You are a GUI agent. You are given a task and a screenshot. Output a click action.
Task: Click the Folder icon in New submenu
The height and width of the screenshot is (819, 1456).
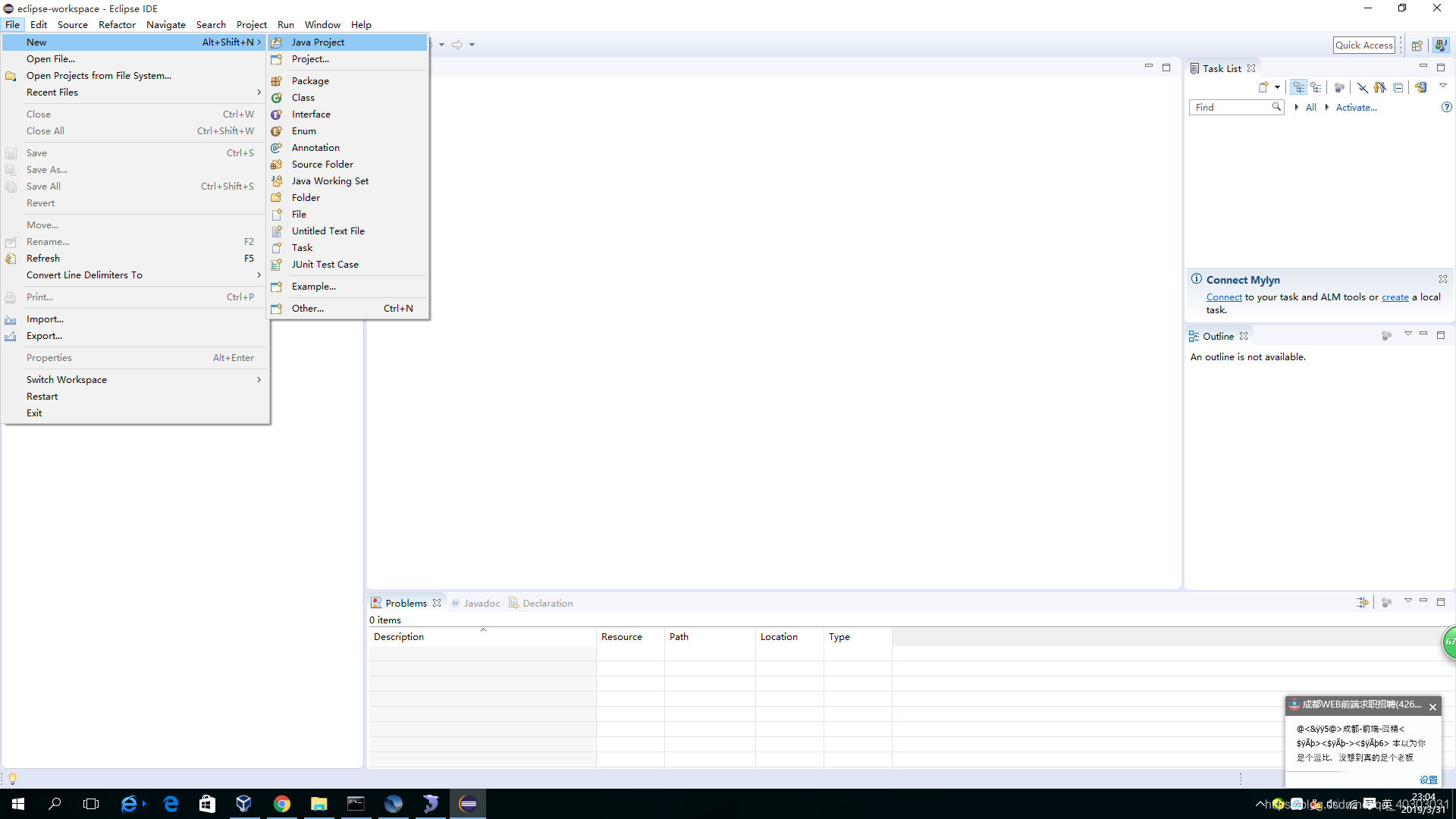coord(277,198)
